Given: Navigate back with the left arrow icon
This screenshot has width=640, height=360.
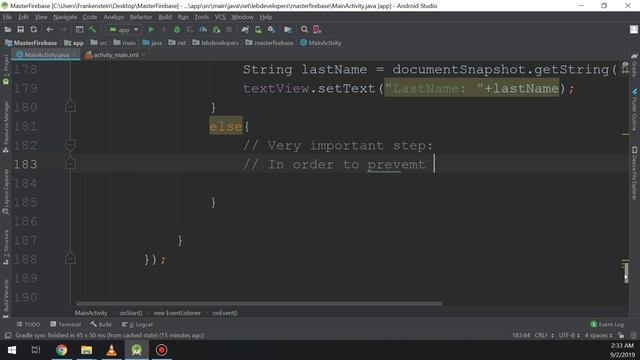Looking at the screenshot, I should pyautogui.click(x=49, y=29).
